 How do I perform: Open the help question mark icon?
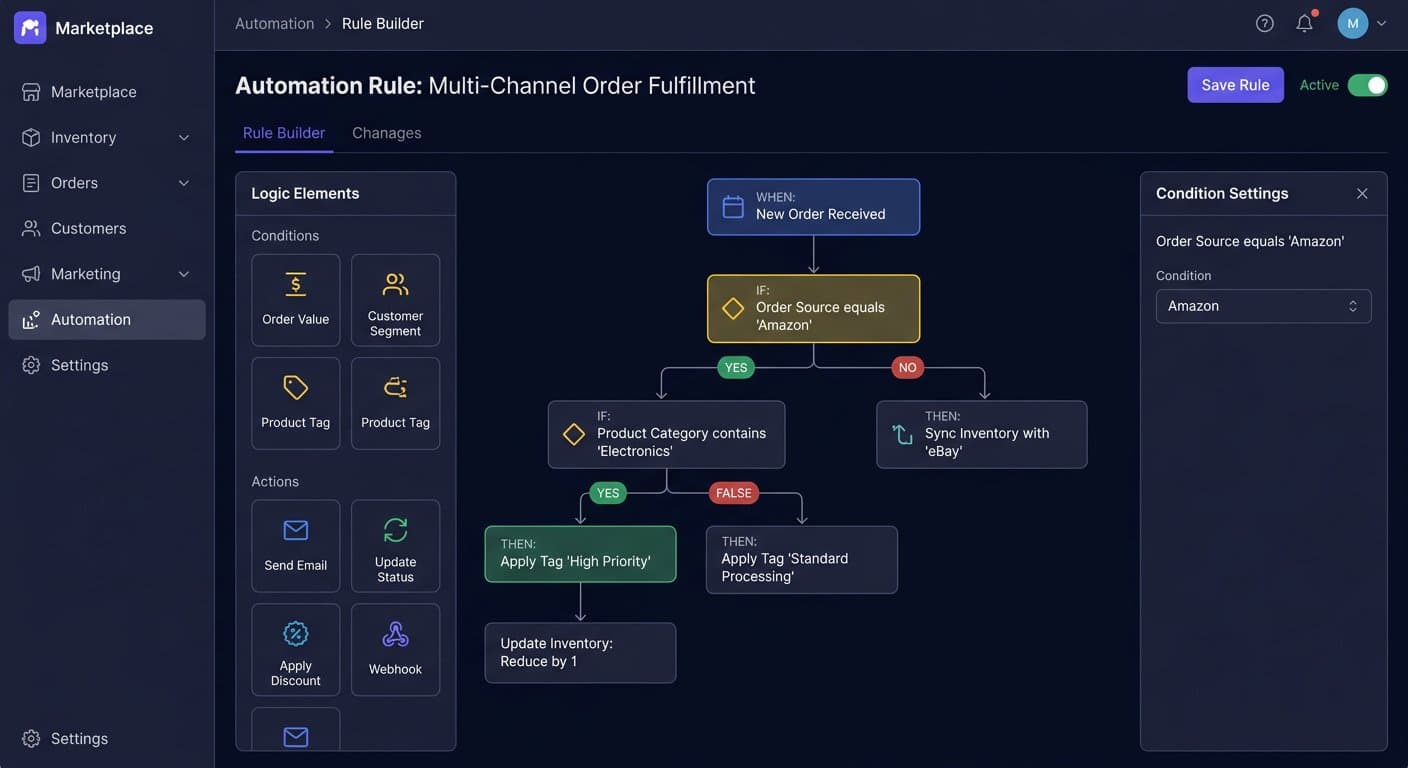(1265, 23)
